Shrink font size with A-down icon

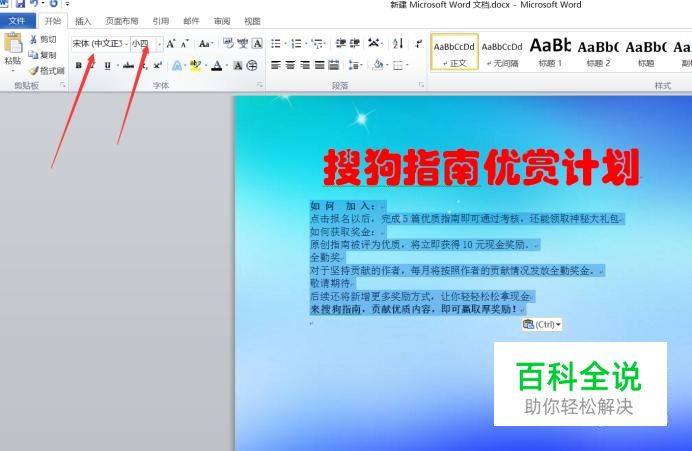click(x=184, y=43)
